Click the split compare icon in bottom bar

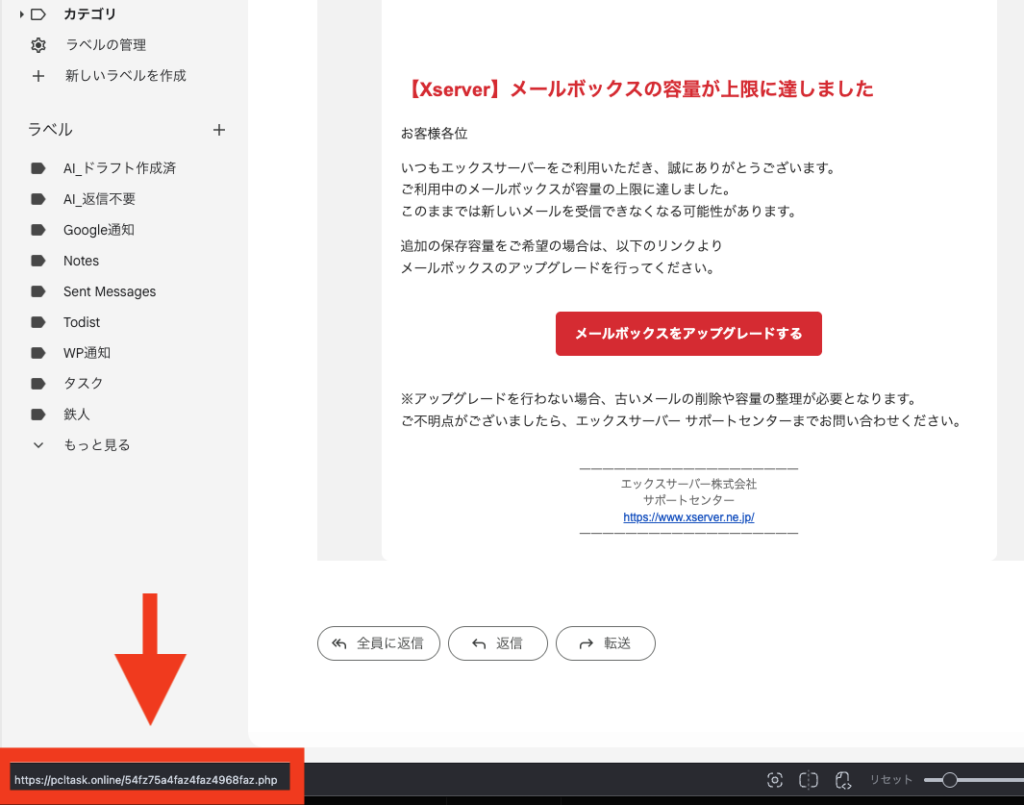coord(808,780)
